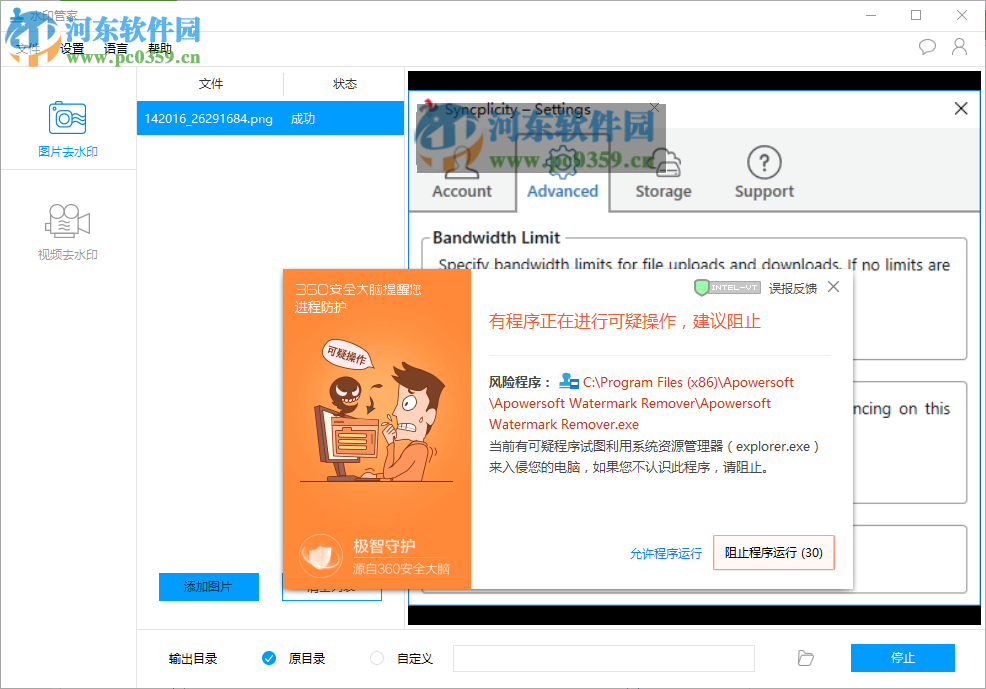This screenshot has height=689, width=986.
Task: Choose the 自定义 output directory option
Action: tap(376, 658)
